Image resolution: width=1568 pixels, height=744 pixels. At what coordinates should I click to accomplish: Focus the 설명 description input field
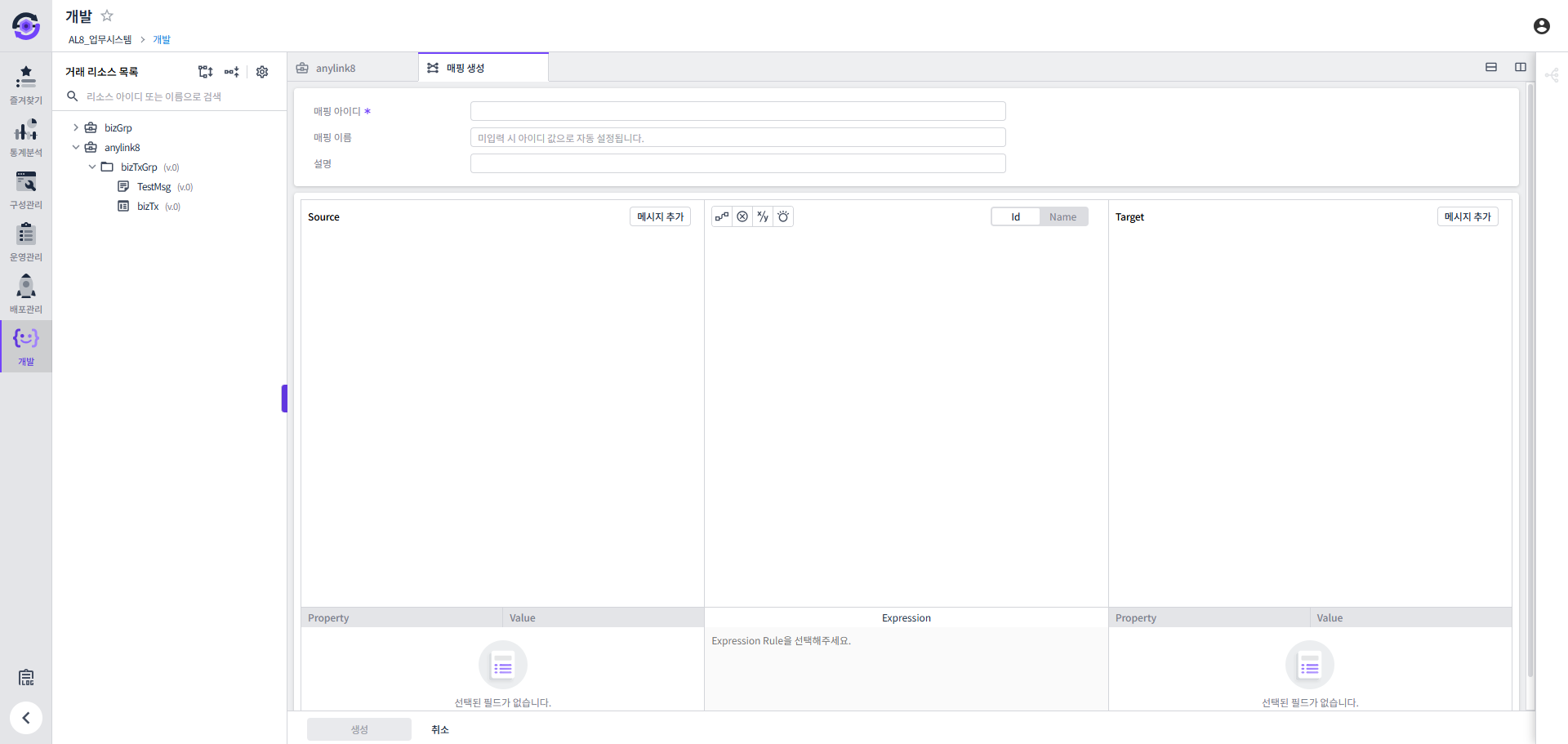pyautogui.click(x=738, y=163)
